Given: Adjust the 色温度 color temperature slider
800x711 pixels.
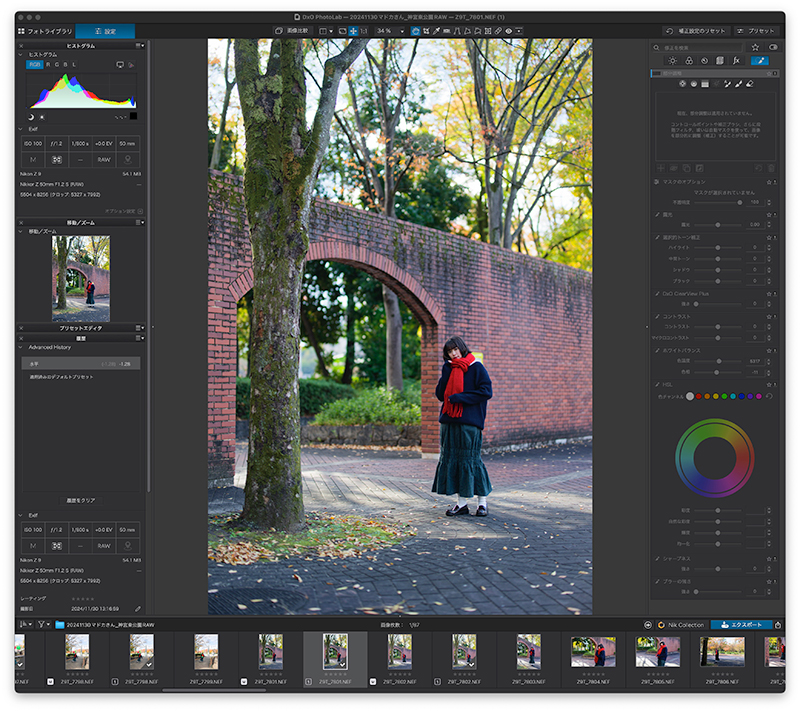Looking at the screenshot, I should 717,361.
